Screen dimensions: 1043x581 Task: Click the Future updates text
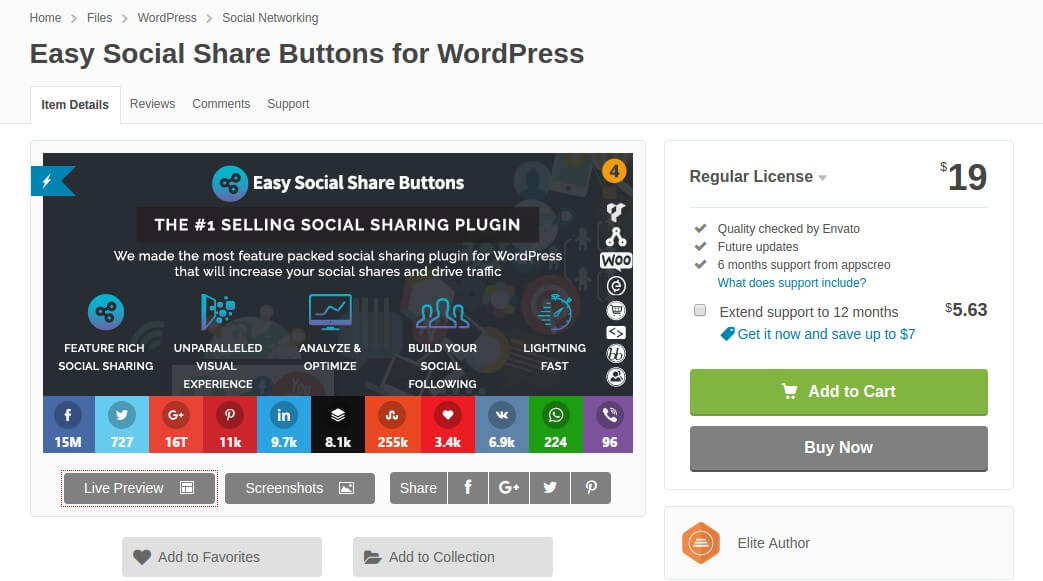click(758, 247)
